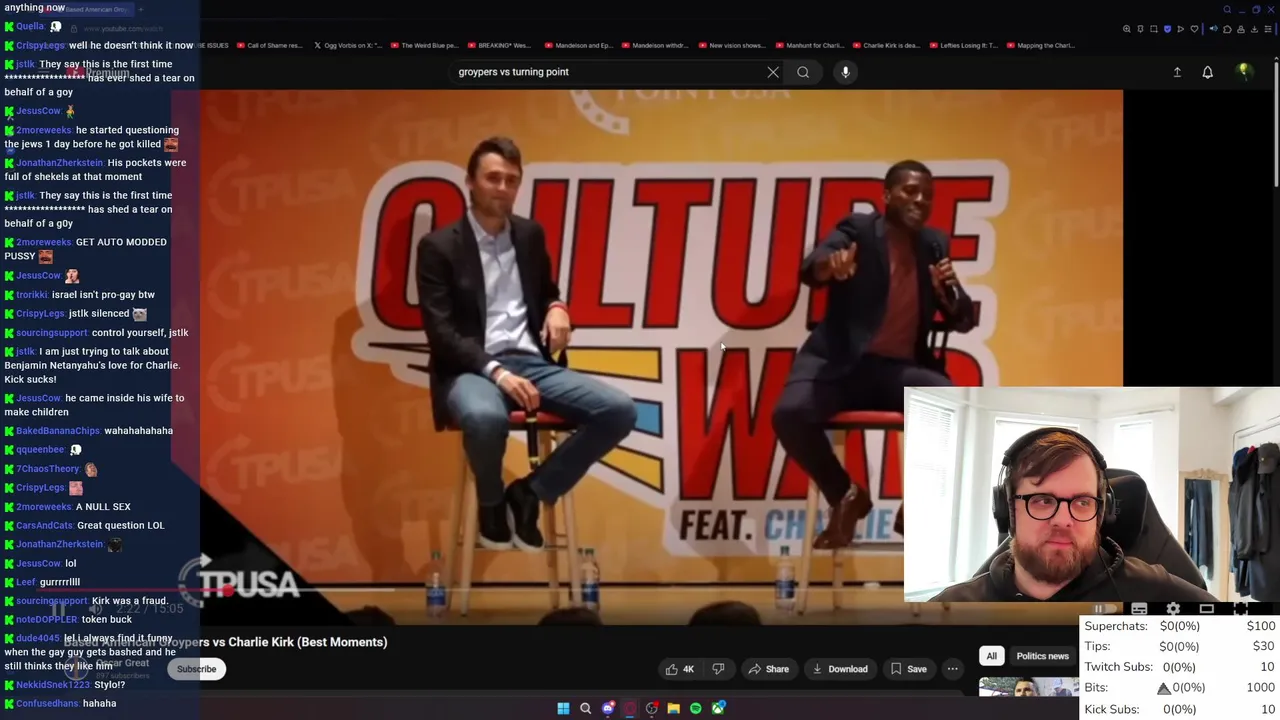Open Spotify from the taskbar

(696, 708)
